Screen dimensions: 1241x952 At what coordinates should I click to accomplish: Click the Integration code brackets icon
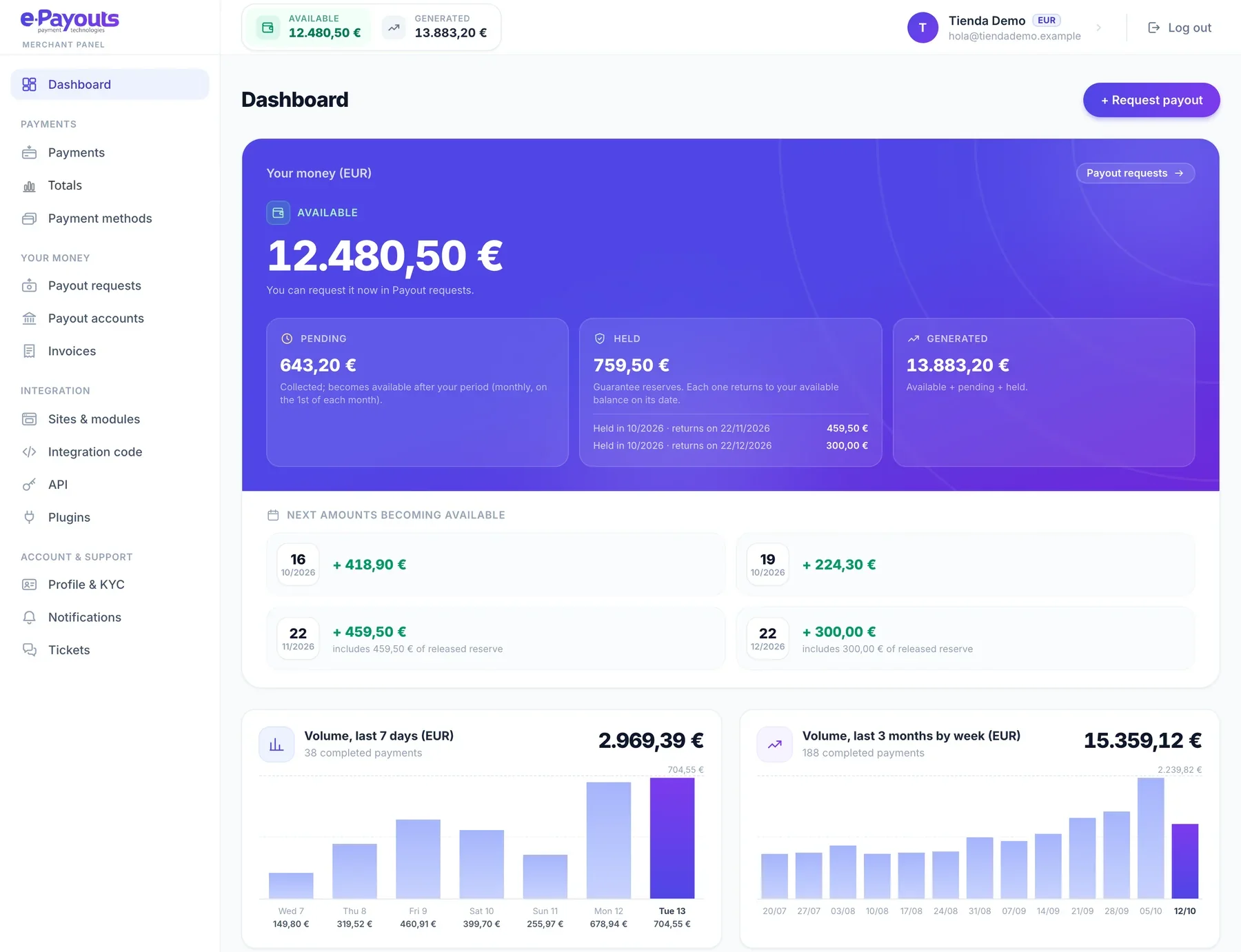point(29,452)
